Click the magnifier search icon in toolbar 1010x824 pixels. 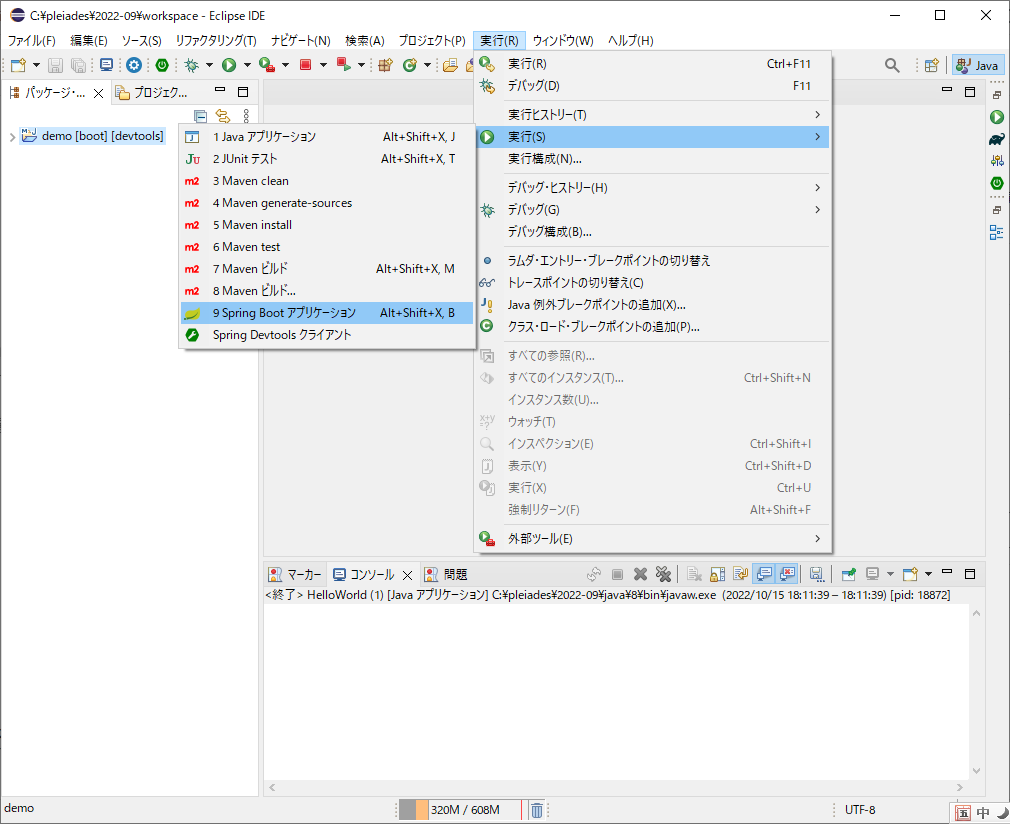pyautogui.click(x=892, y=65)
